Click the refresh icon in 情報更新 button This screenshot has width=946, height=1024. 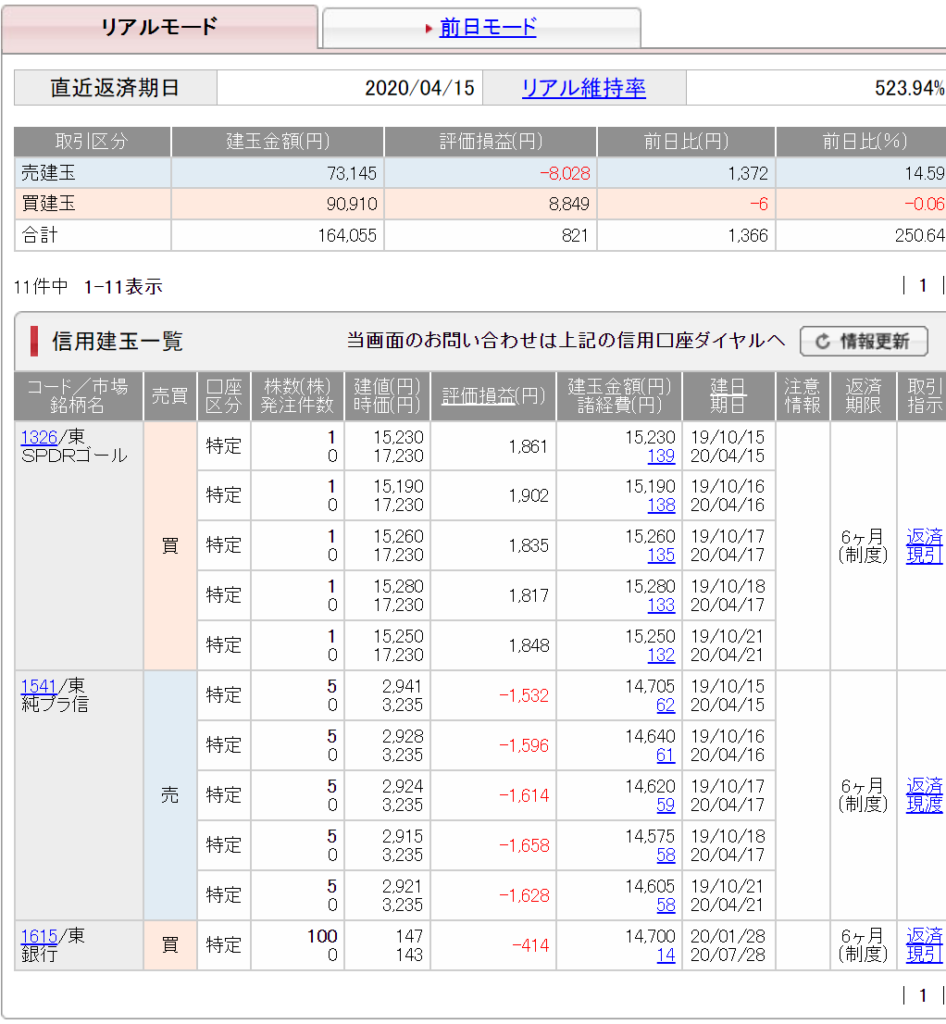coord(823,342)
